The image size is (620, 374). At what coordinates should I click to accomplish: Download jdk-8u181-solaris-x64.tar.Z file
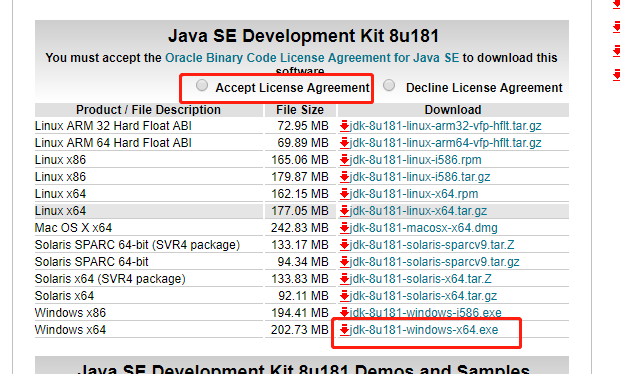coord(421,279)
